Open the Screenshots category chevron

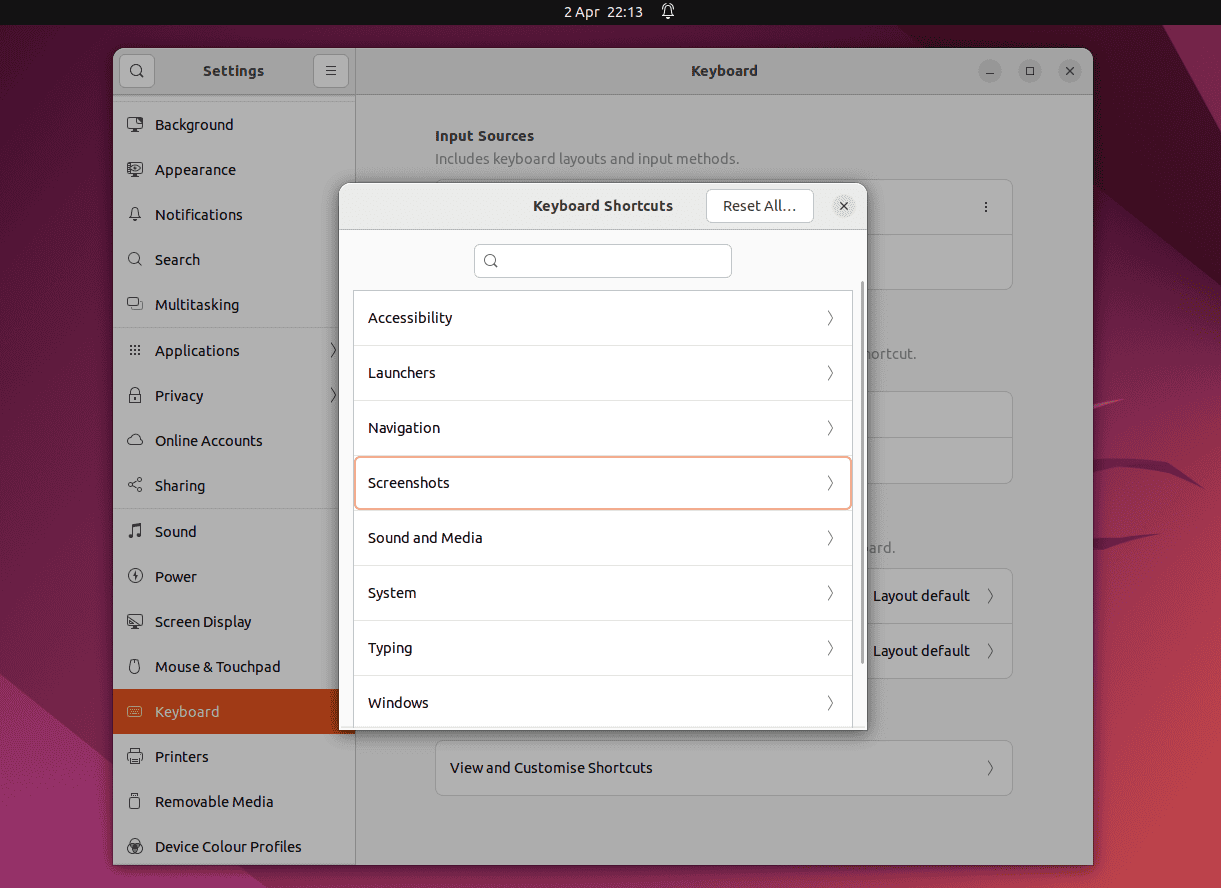tap(830, 483)
